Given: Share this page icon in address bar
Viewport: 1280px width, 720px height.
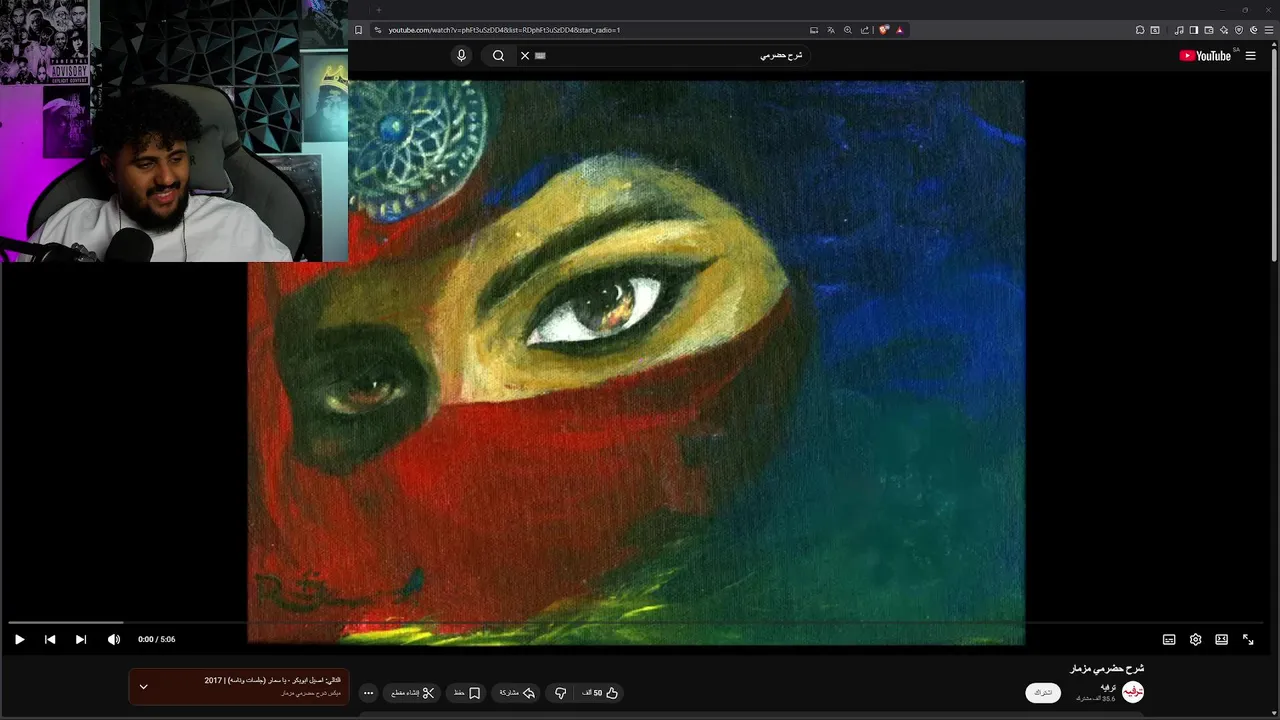Looking at the screenshot, I should point(864,30).
